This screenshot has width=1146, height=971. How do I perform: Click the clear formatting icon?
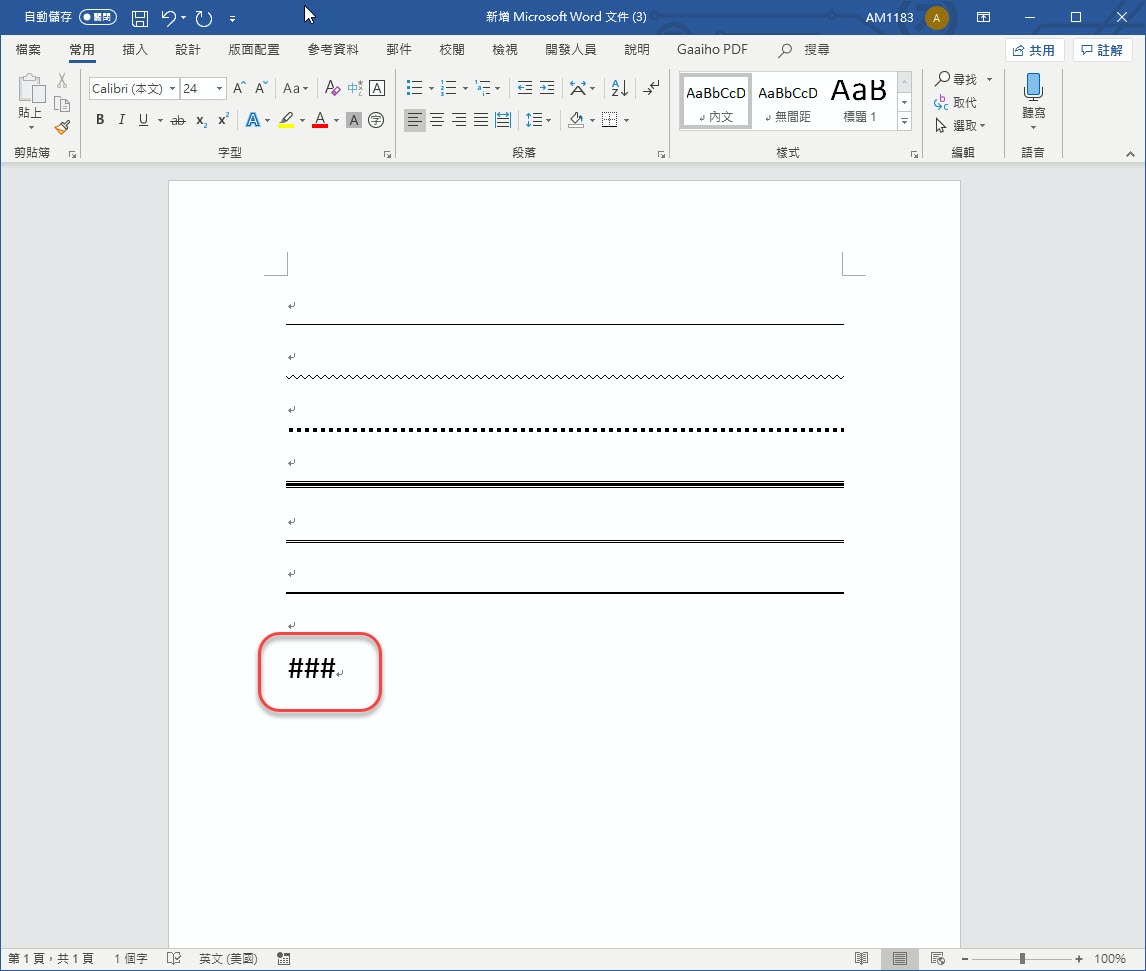pyautogui.click(x=333, y=89)
